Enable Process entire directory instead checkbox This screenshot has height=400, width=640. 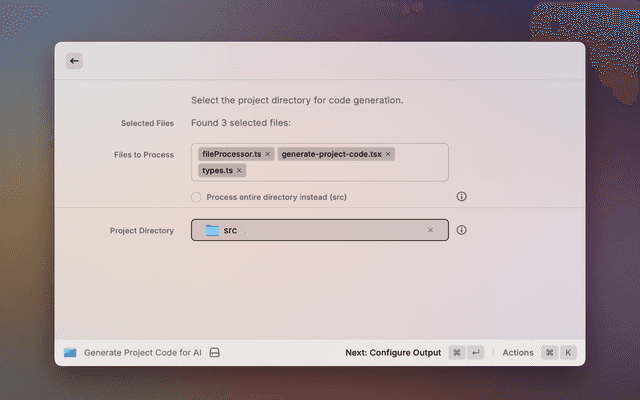[x=196, y=197]
